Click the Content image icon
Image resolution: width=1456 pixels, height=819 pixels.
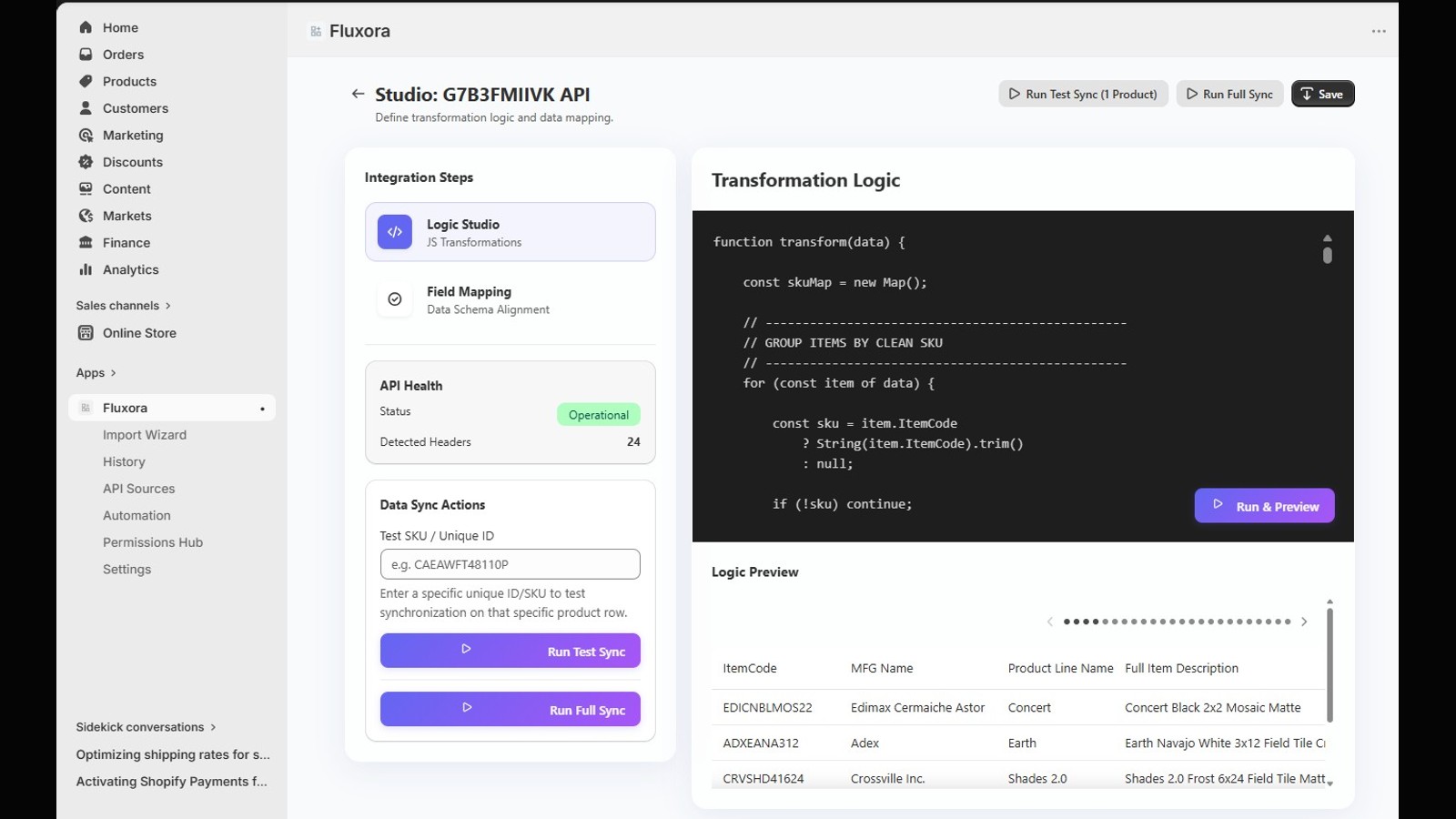tap(86, 188)
